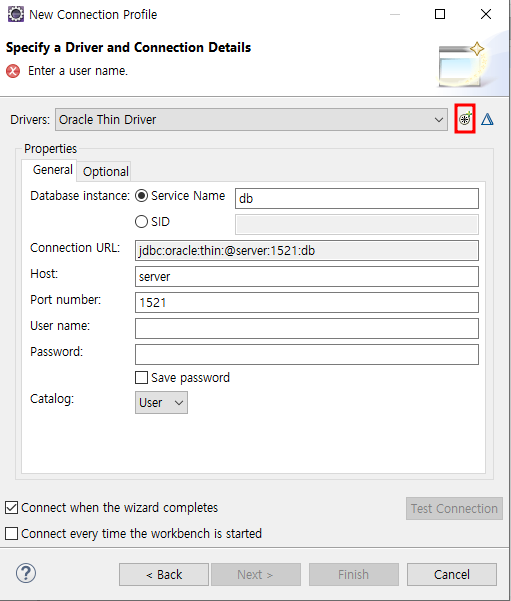Click the error icon beside Enter a user name

[x=13, y=71]
